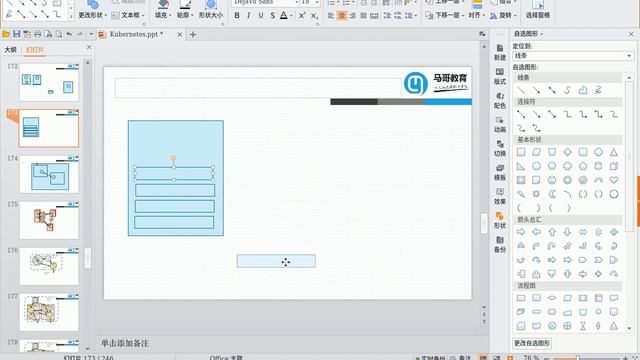Open the font color dropdown arrow
Image resolution: width=640 pixels, height=360 pixels.
pyautogui.click(x=291, y=16)
